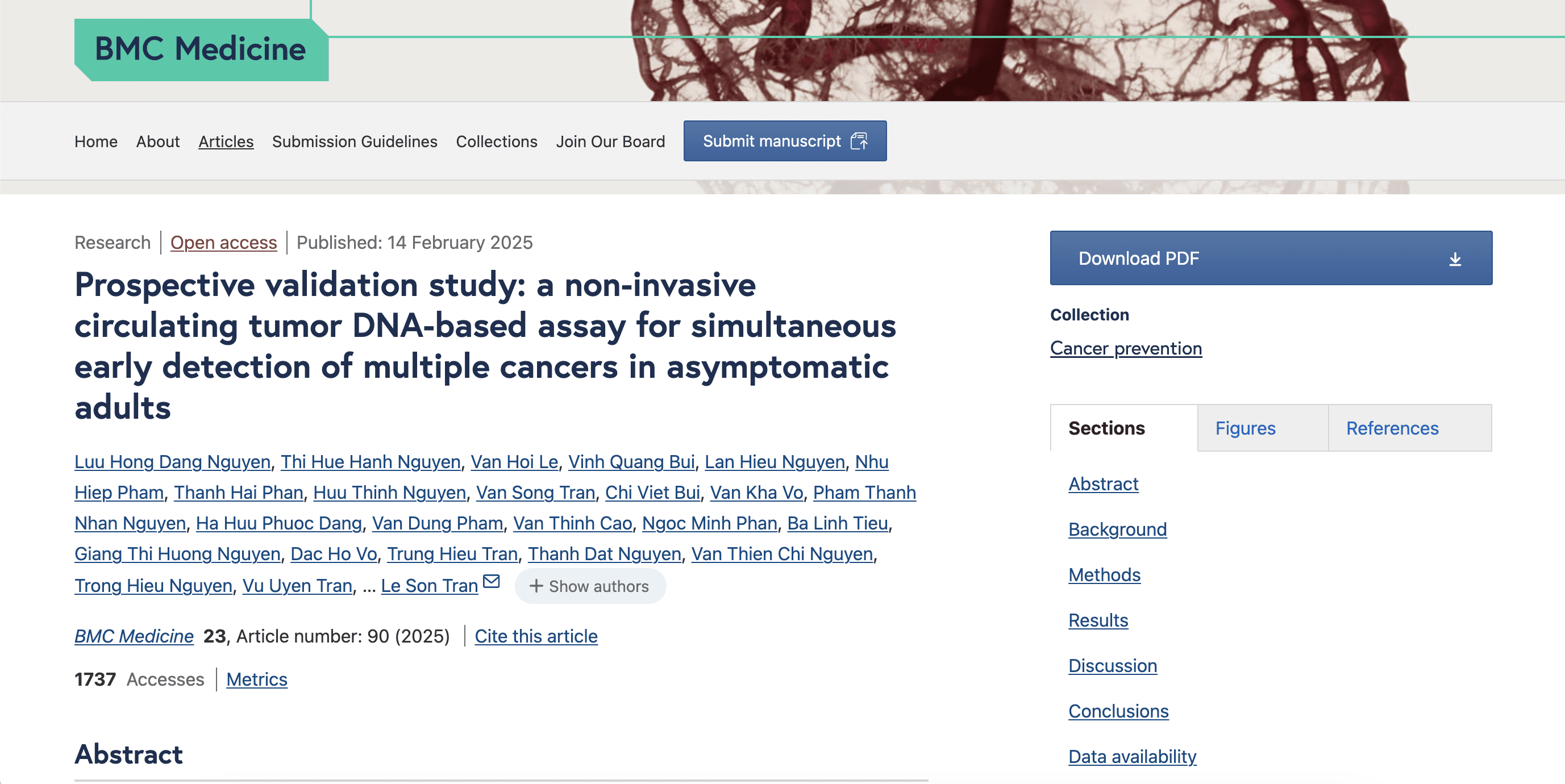Image resolution: width=1565 pixels, height=784 pixels.
Task: Open the Cancer prevention collection
Action: point(1125,348)
